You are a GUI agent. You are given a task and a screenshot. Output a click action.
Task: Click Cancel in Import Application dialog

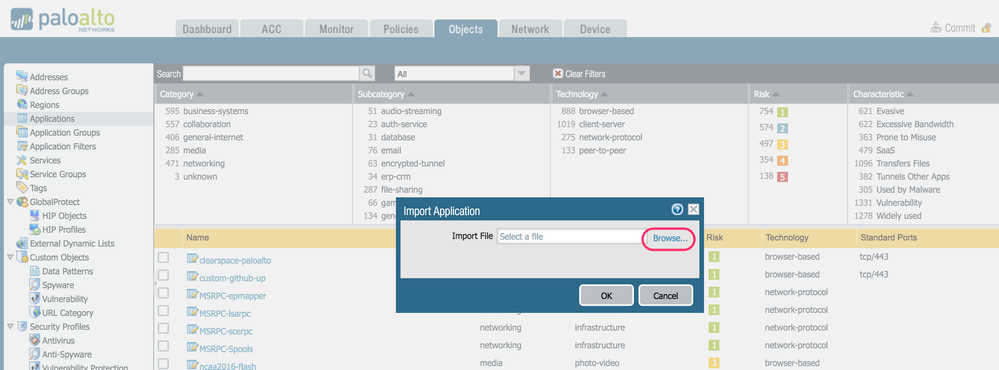[x=665, y=295]
